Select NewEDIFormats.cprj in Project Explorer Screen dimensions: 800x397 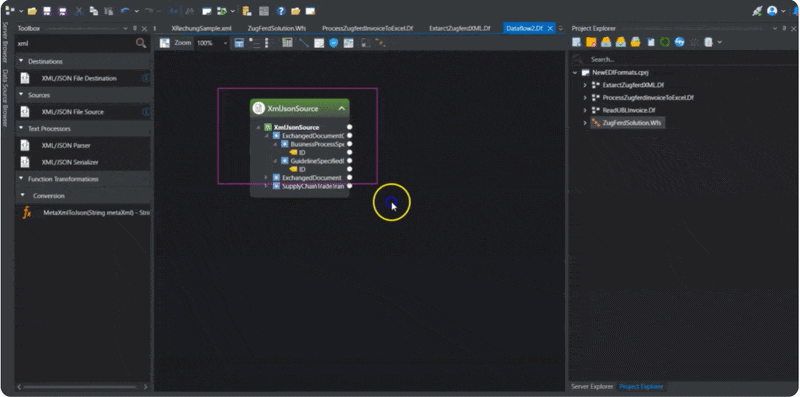pyautogui.click(x=620, y=72)
